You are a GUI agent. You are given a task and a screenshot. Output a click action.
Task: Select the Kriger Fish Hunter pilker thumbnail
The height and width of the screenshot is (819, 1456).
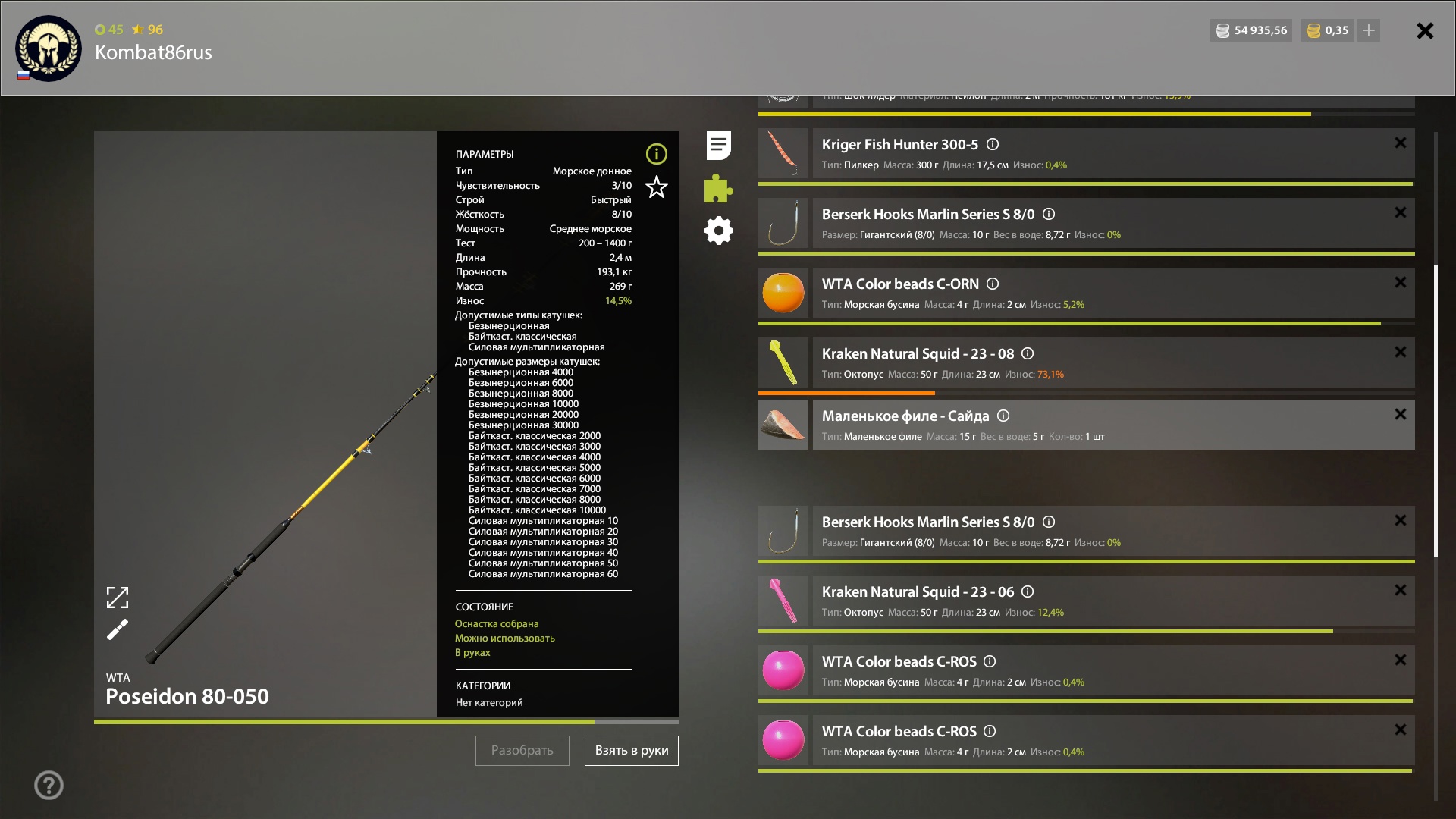click(x=783, y=153)
